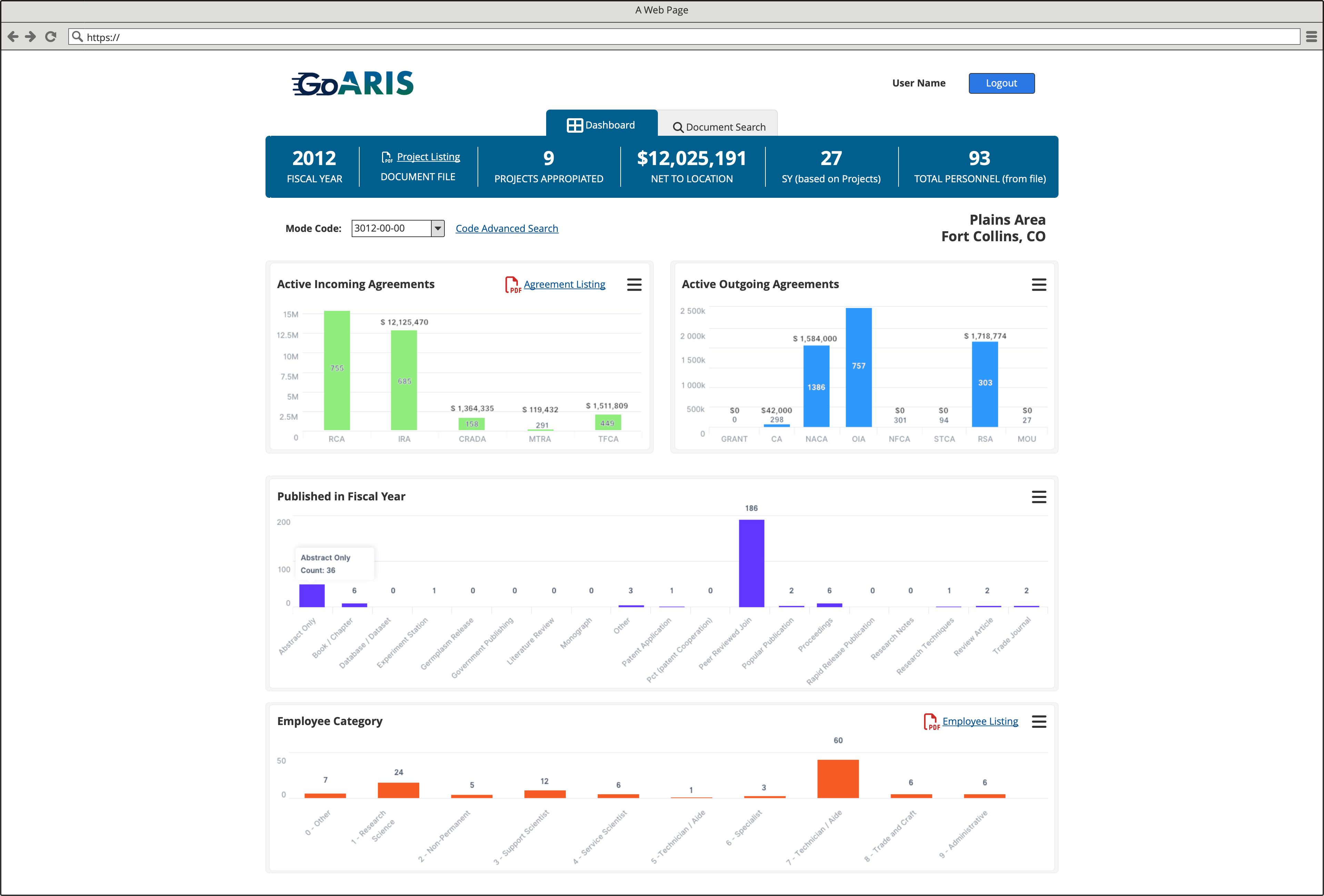Open the Active Incoming Agreements chart menu
Viewport: 1324px width, 896px height.
[x=634, y=284]
